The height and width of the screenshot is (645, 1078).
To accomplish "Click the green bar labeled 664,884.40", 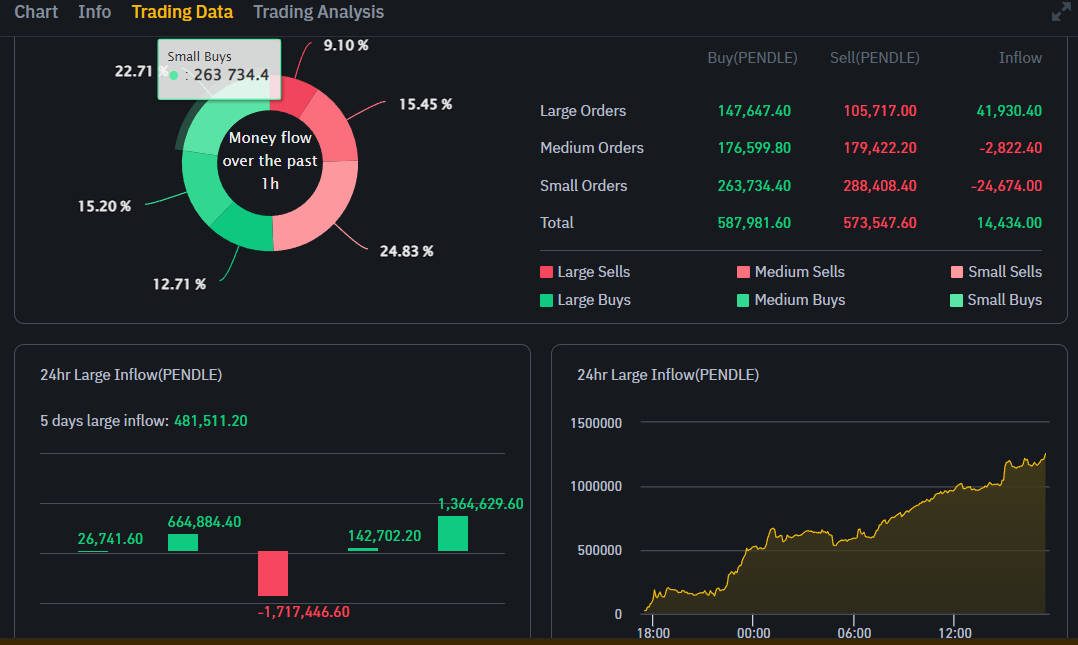I will (183, 543).
